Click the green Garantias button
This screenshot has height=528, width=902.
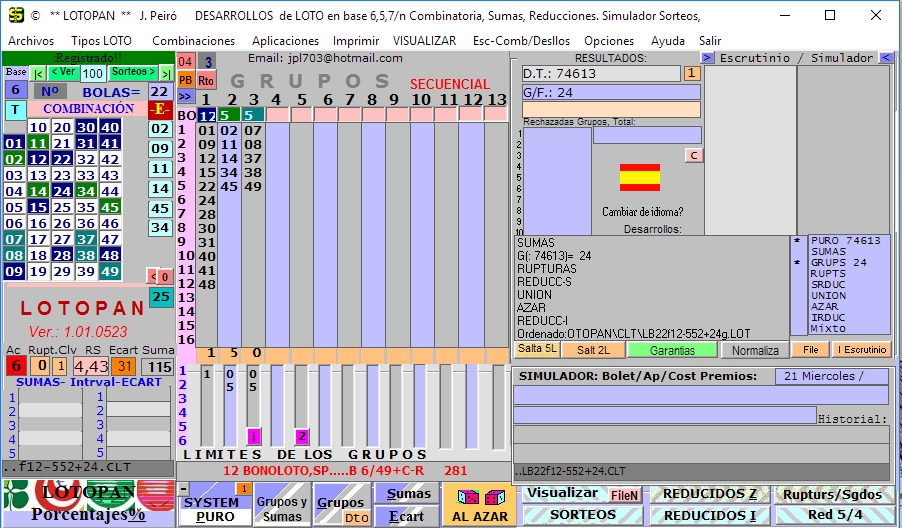[x=672, y=350]
